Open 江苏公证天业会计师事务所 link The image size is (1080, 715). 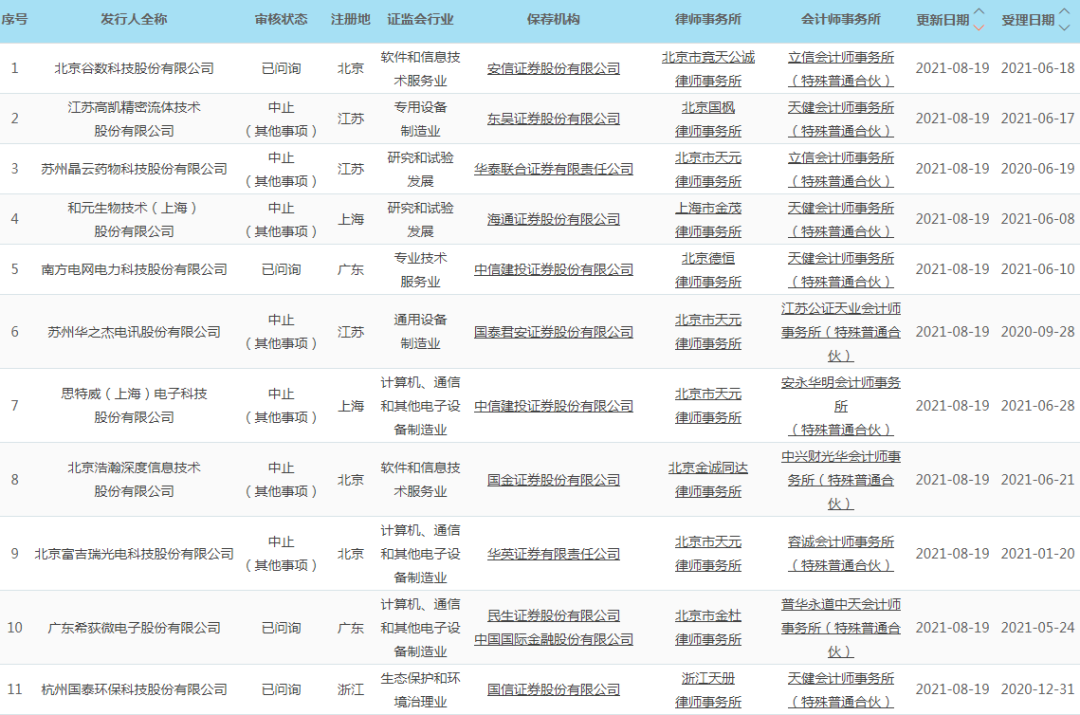pos(841,332)
